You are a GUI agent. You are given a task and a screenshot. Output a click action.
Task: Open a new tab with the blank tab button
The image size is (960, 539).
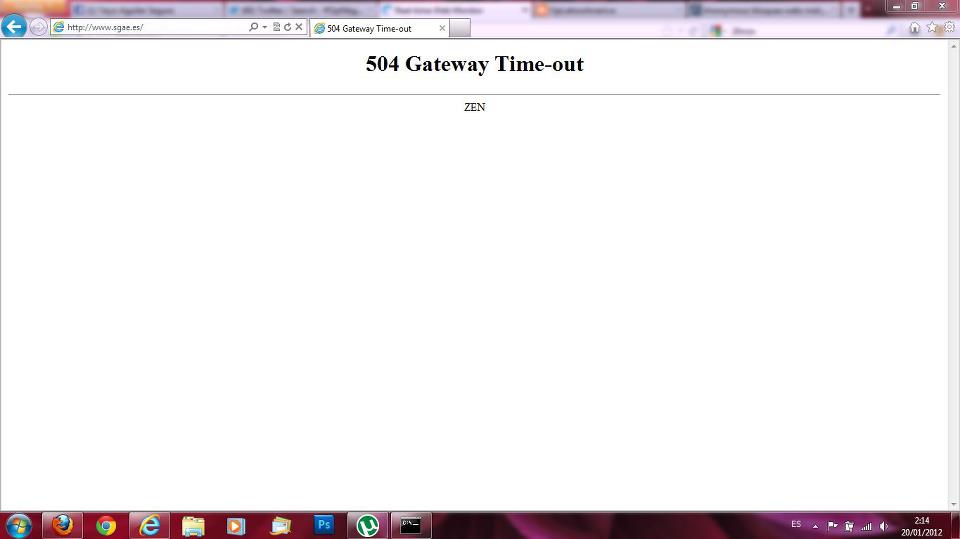pyautogui.click(x=460, y=28)
